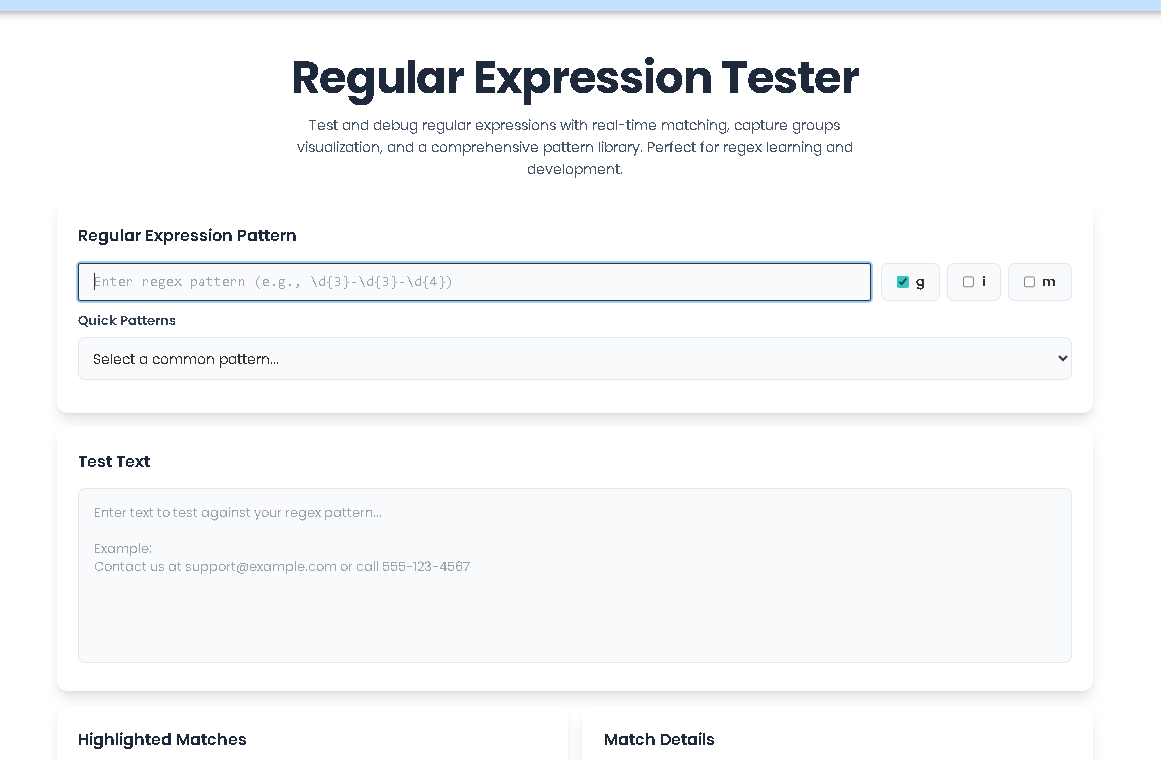Click the 'Regular Expression Pattern' label
This screenshot has height=760, width=1161.
pyautogui.click(x=187, y=235)
